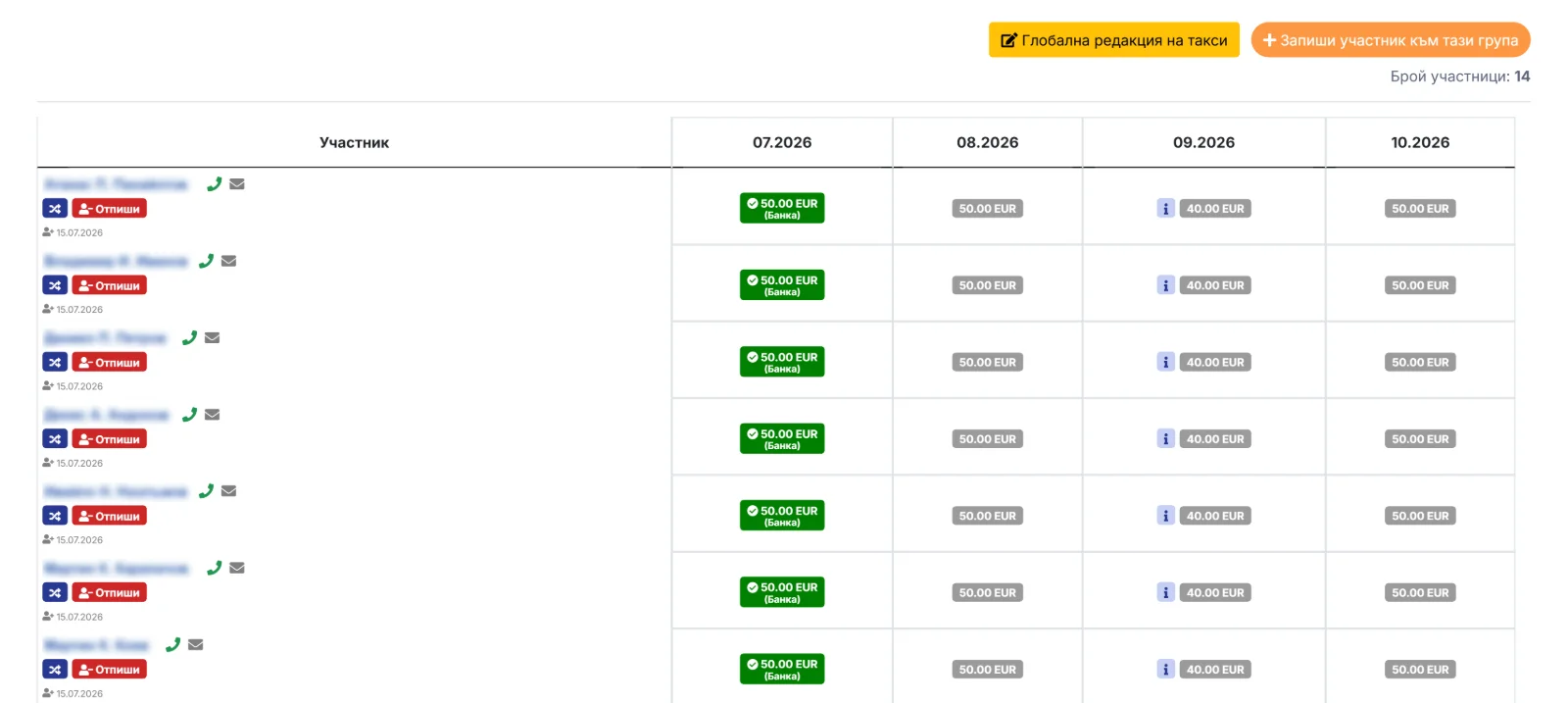The width and height of the screenshot is (1568, 703).
Task: Open the blurred name link of the fourth participant
Action: [107, 415]
